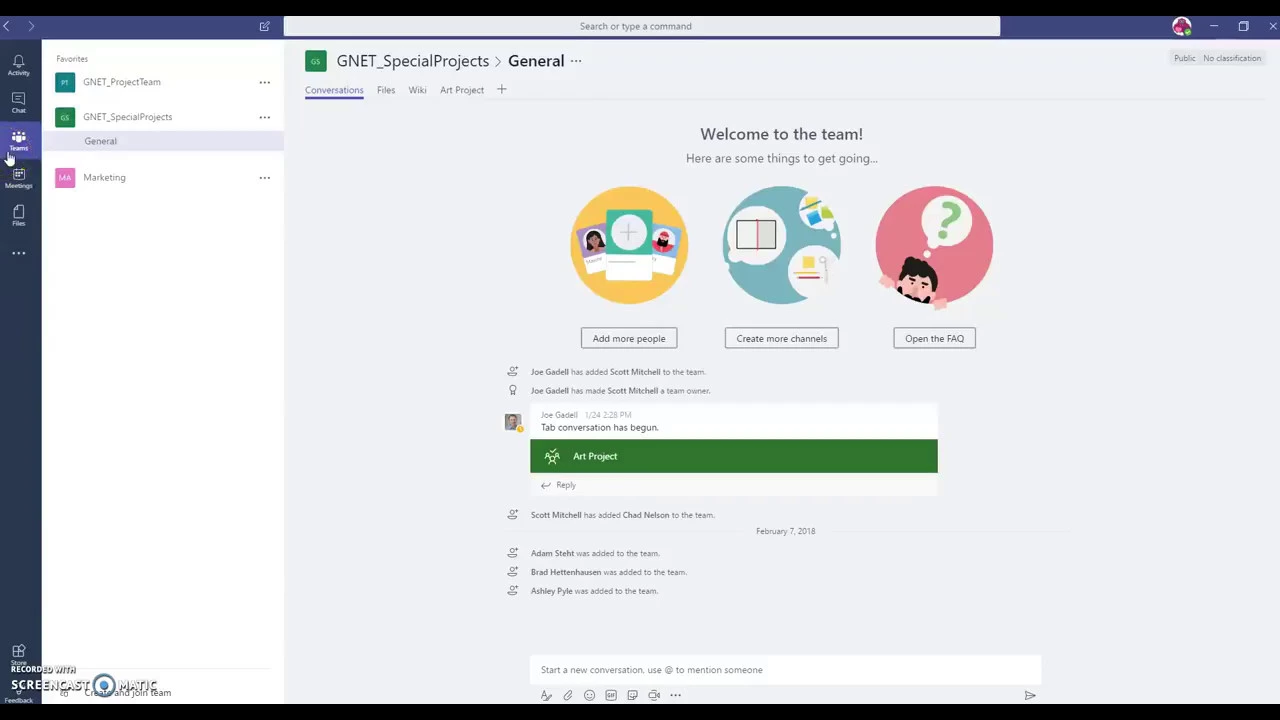
Task: Open the Art Project tab
Action: [462, 90]
